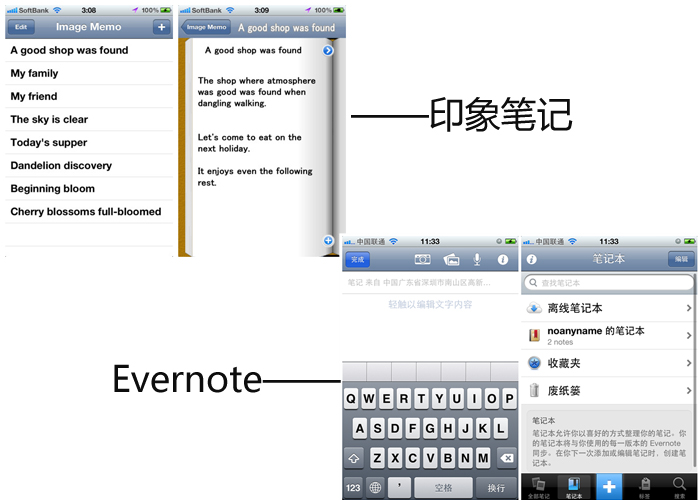Tap the Z key on the keyboard
The width and height of the screenshot is (700, 500).
pyautogui.click(x=378, y=458)
